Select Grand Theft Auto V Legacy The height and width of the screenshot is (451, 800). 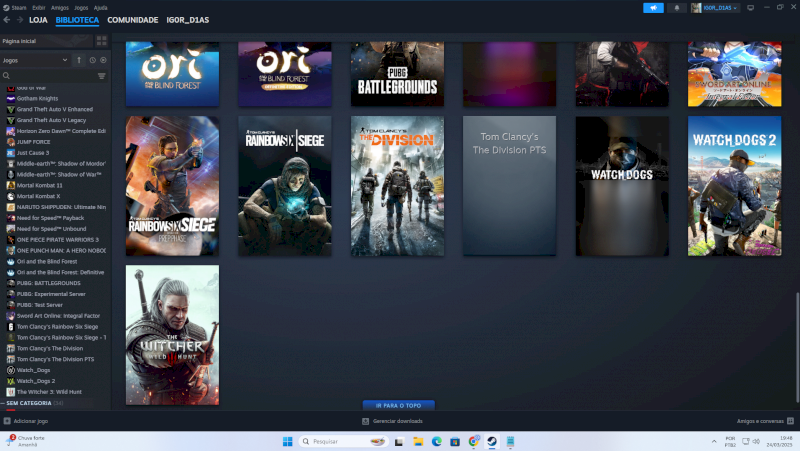56,120
